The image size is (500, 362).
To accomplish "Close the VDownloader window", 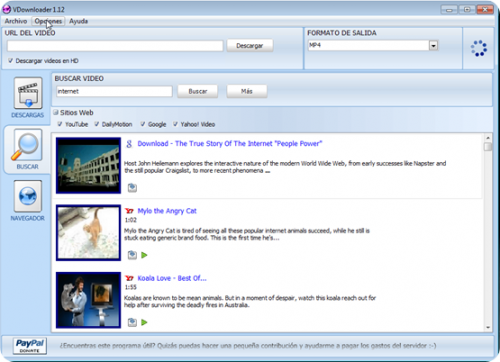I will tap(485, 10).
